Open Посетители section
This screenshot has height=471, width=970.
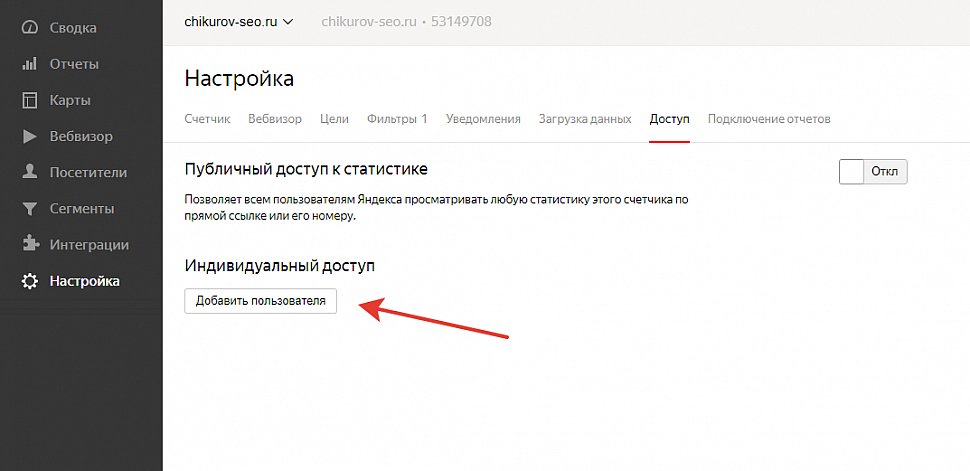tap(88, 172)
